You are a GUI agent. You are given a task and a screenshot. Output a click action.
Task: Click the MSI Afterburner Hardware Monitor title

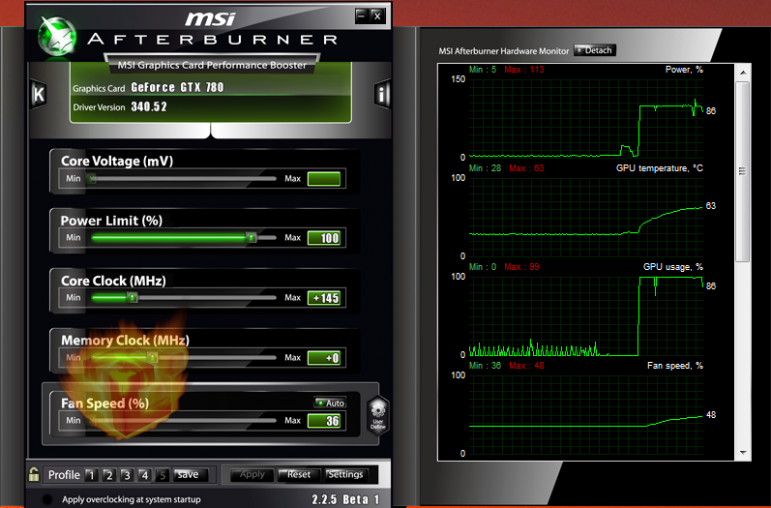coord(504,51)
